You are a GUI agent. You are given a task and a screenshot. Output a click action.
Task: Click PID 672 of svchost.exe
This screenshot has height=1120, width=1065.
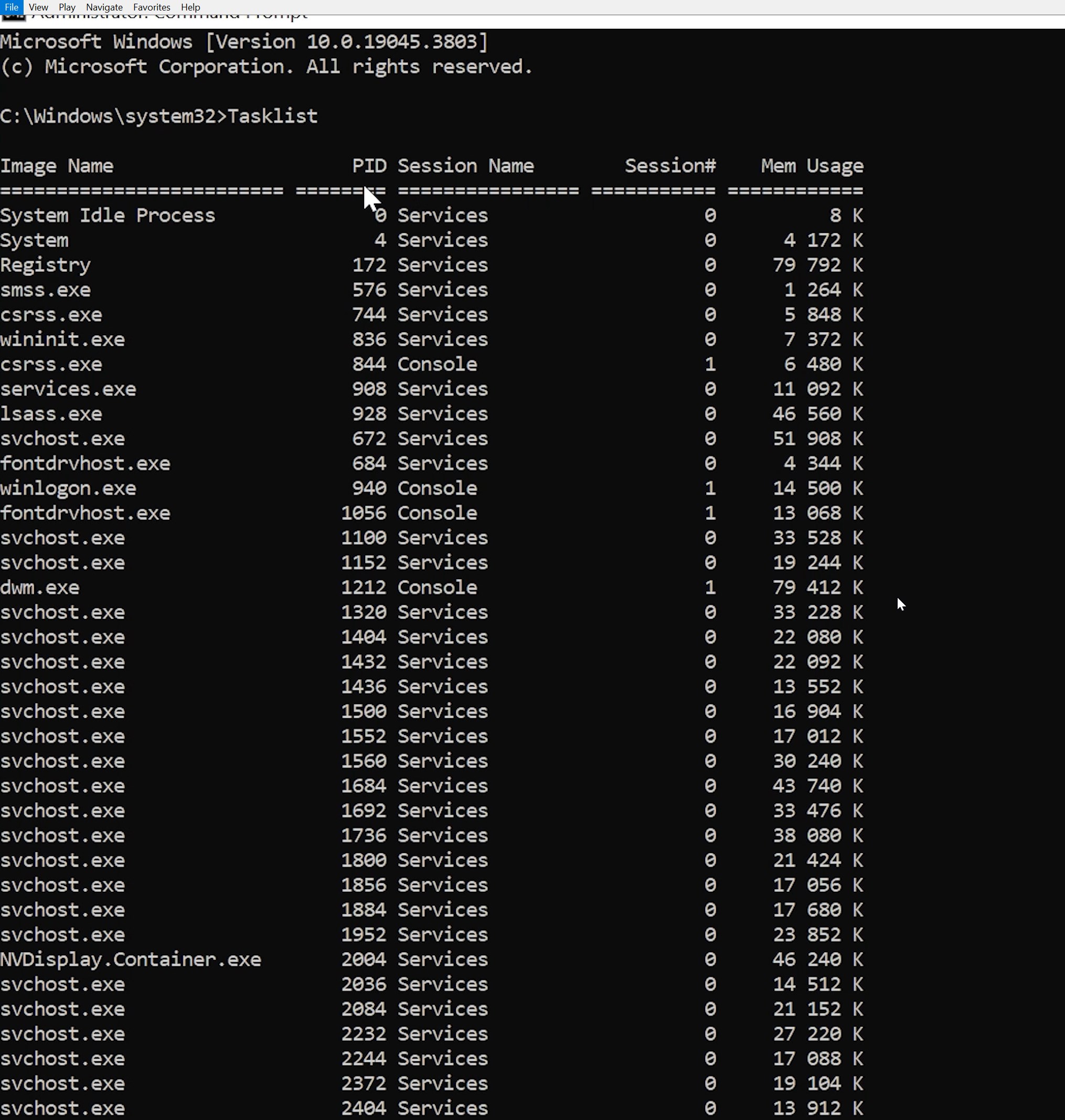(x=369, y=439)
